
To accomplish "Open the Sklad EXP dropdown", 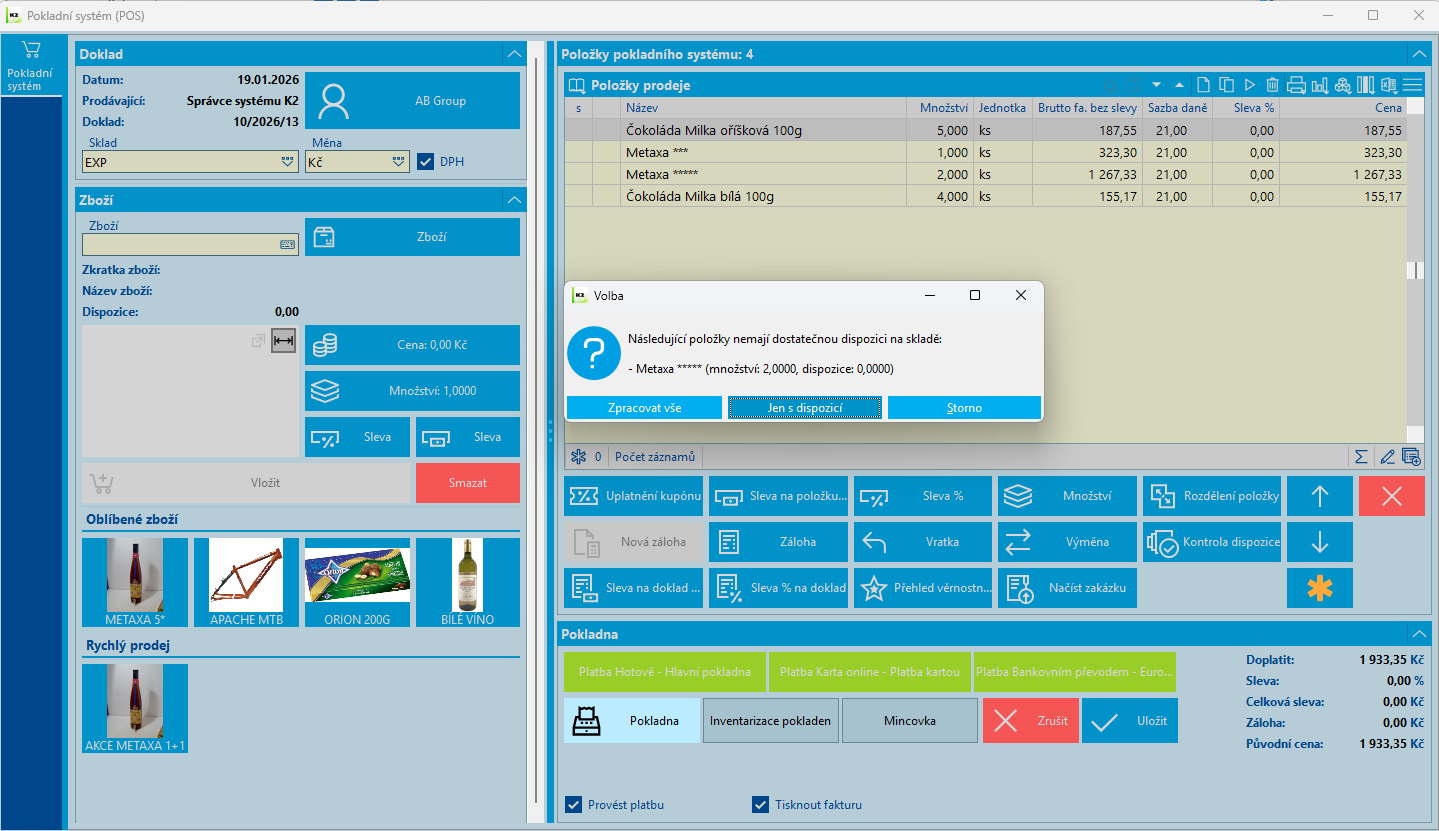I will (x=287, y=161).
